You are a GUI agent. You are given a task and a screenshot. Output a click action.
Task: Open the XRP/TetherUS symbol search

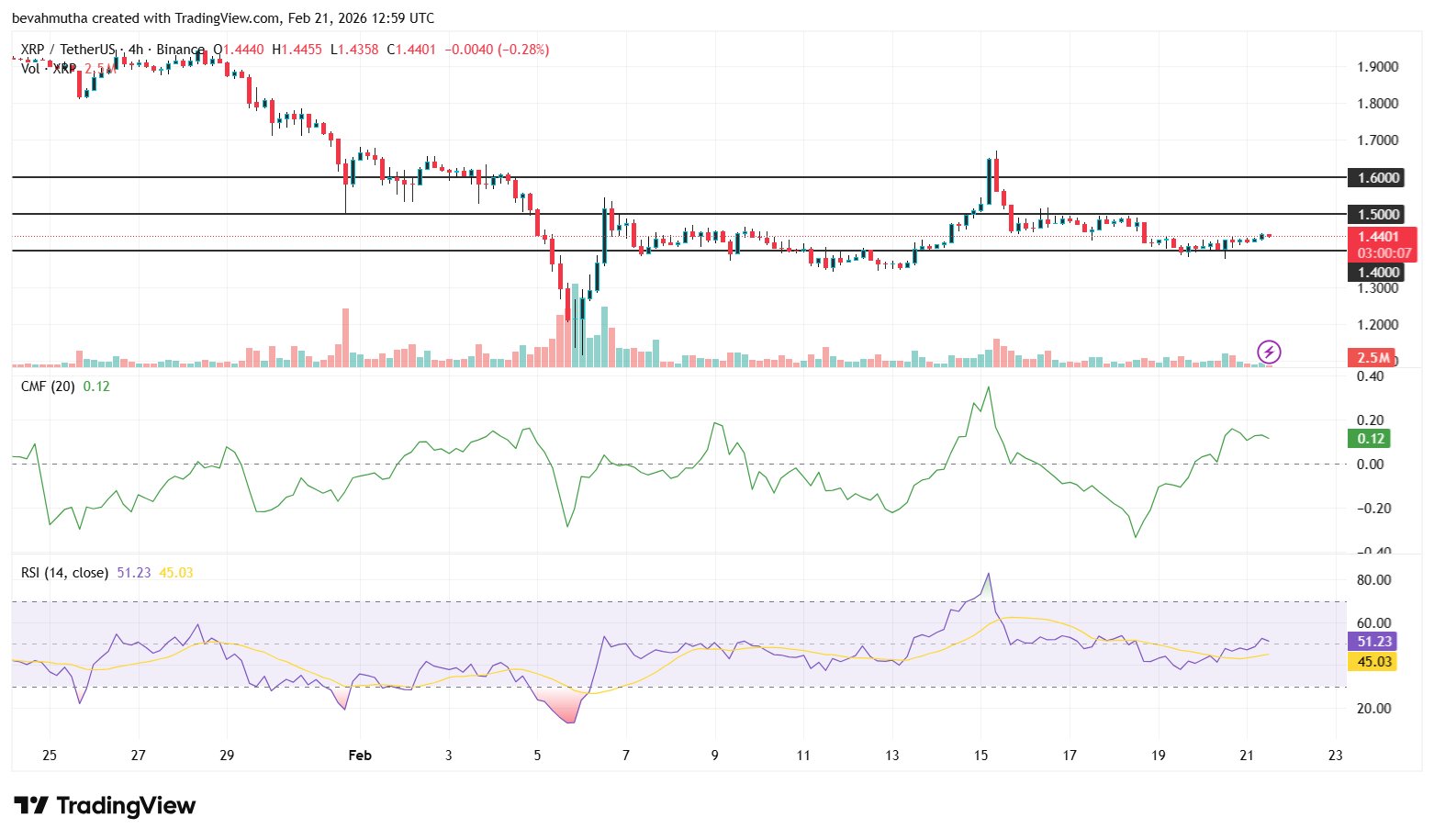coord(69,50)
